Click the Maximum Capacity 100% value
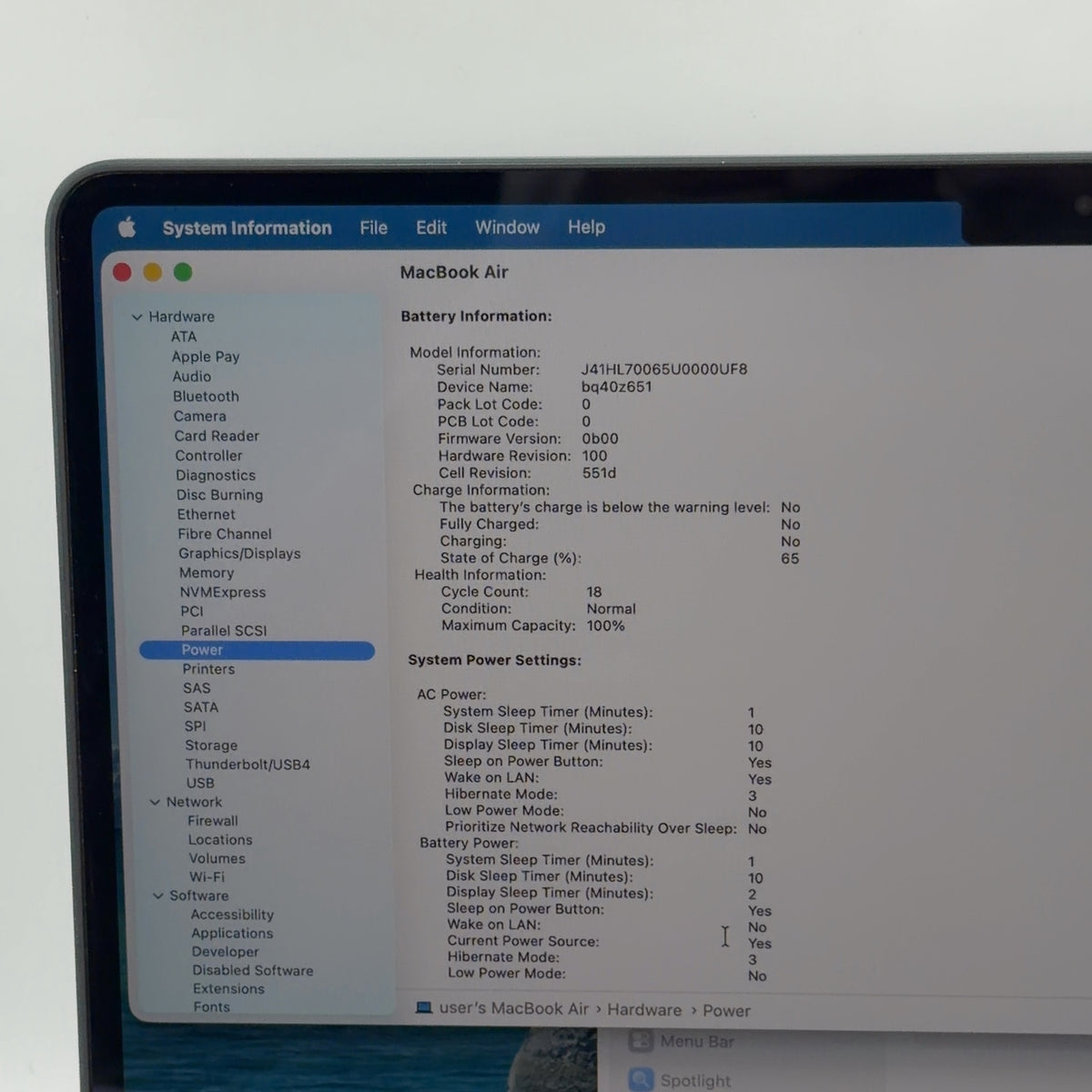The height and width of the screenshot is (1092, 1092). pyautogui.click(x=605, y=626)
